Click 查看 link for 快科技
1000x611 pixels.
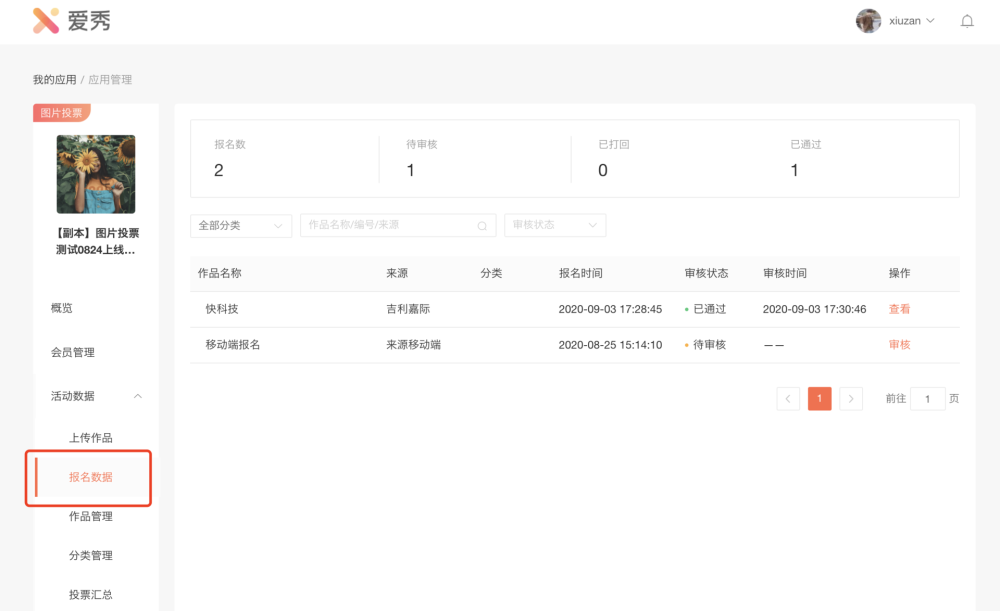click(x=899, y=309)
